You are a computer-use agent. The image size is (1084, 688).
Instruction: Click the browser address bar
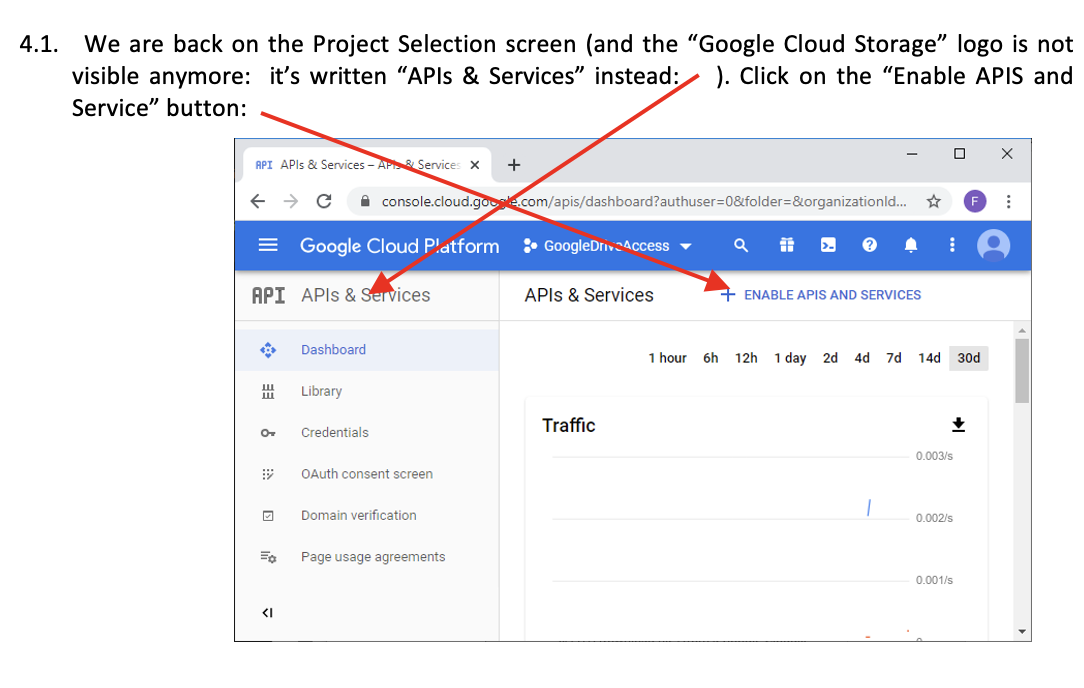(x=640, y=201)
